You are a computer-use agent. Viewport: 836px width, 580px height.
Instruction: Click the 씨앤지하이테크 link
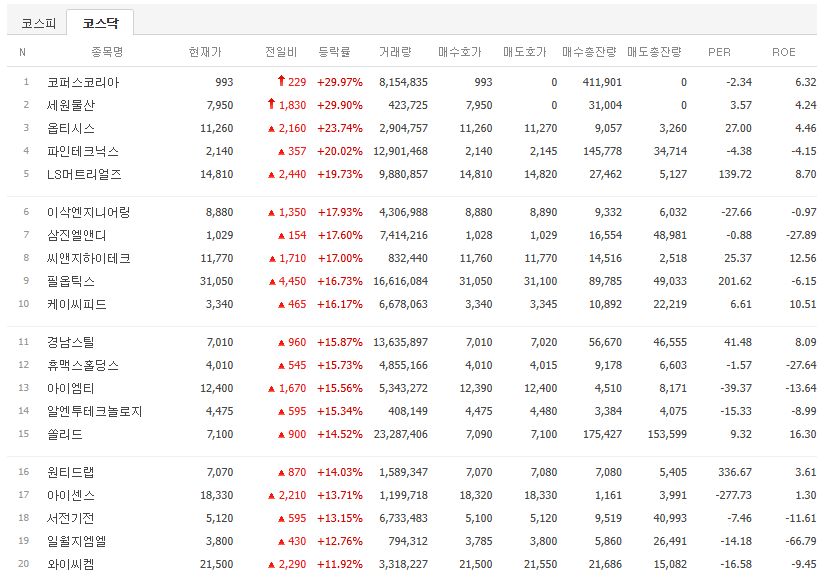point(88,258)
